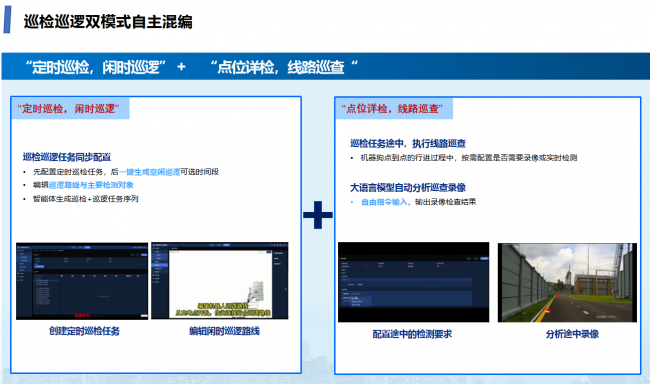
Task: Open the 编辑闲时巡逻路线 map screenshot thumbnail
Action: click(x=220, y=281)
